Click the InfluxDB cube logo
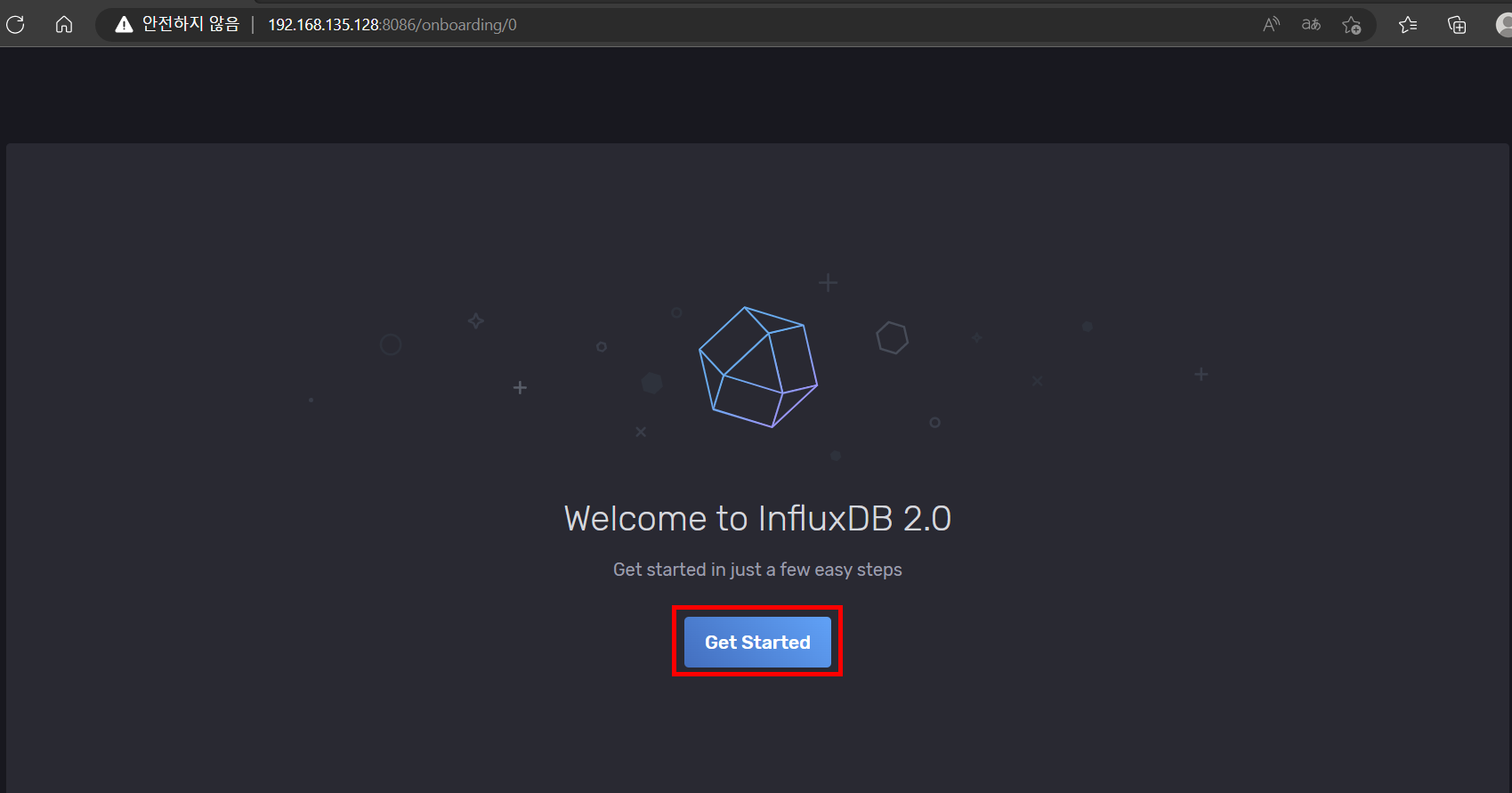1512x793 pixels. (757, 367)
